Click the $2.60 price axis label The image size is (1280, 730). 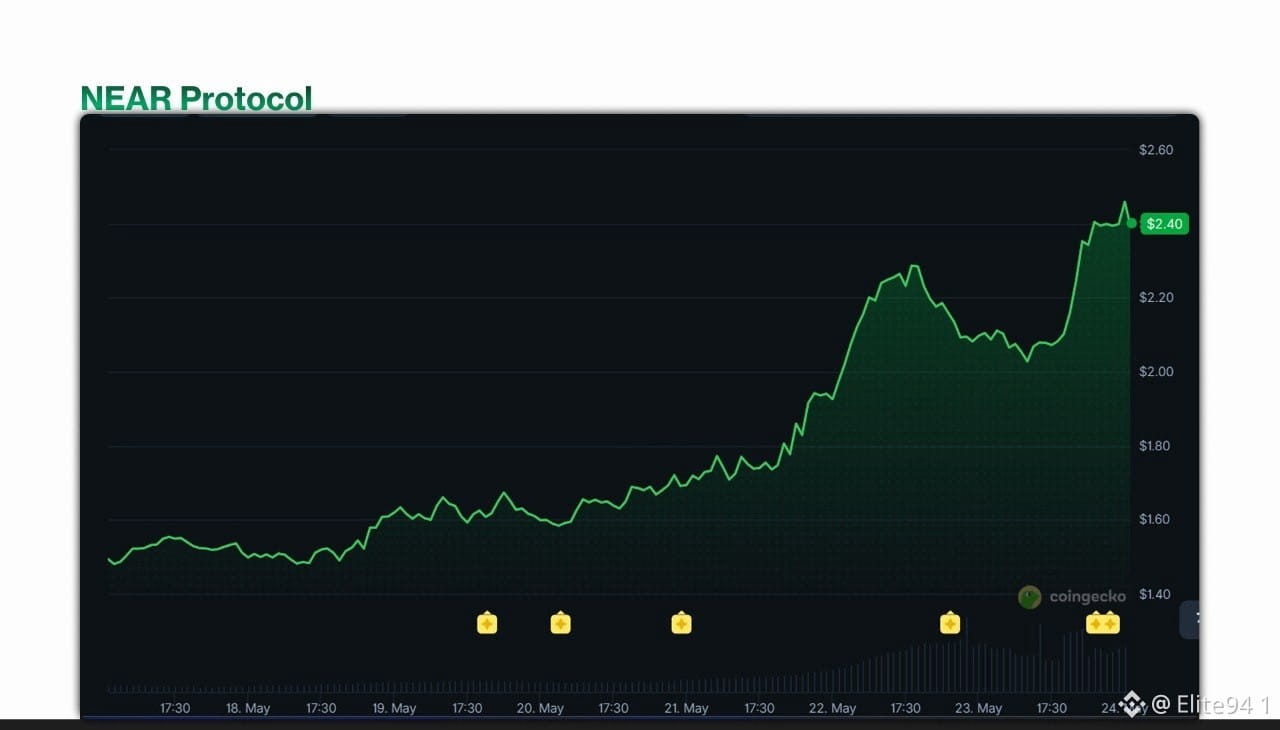pyautogui.click(x=1156, y=150)
